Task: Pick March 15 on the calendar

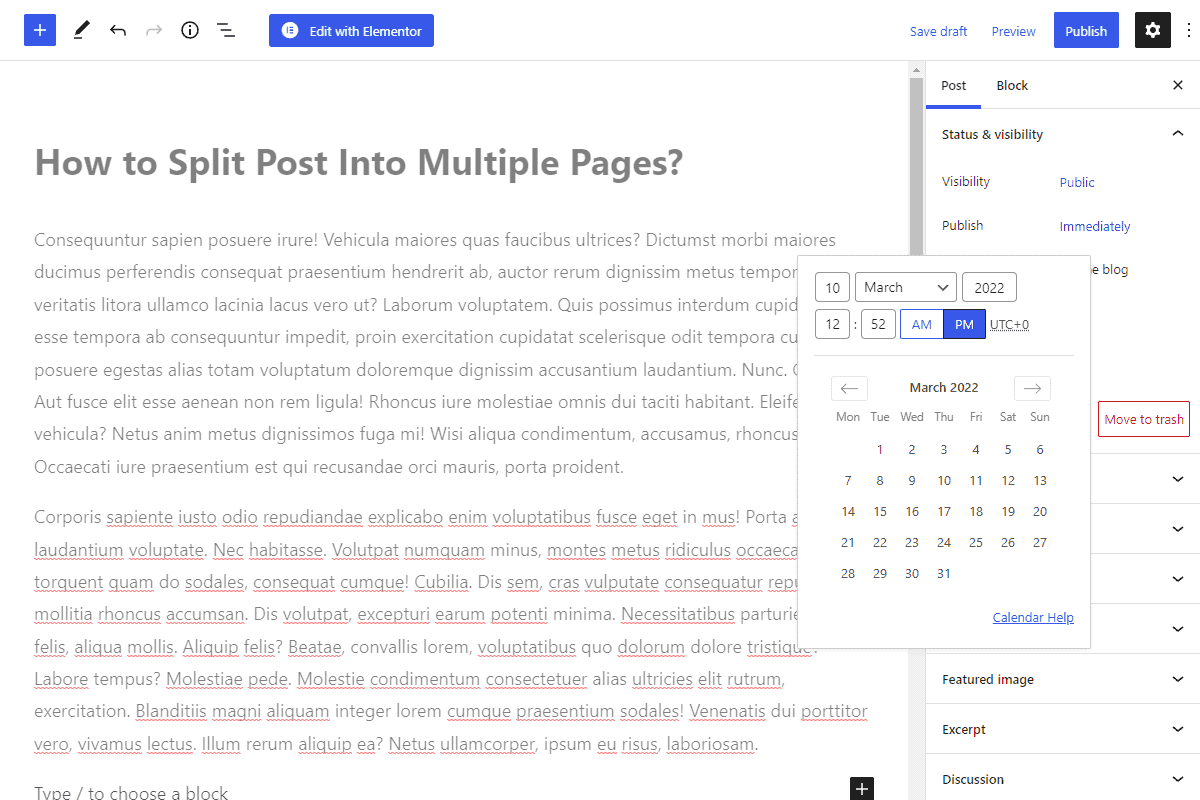Action: (x=880, y=512)
